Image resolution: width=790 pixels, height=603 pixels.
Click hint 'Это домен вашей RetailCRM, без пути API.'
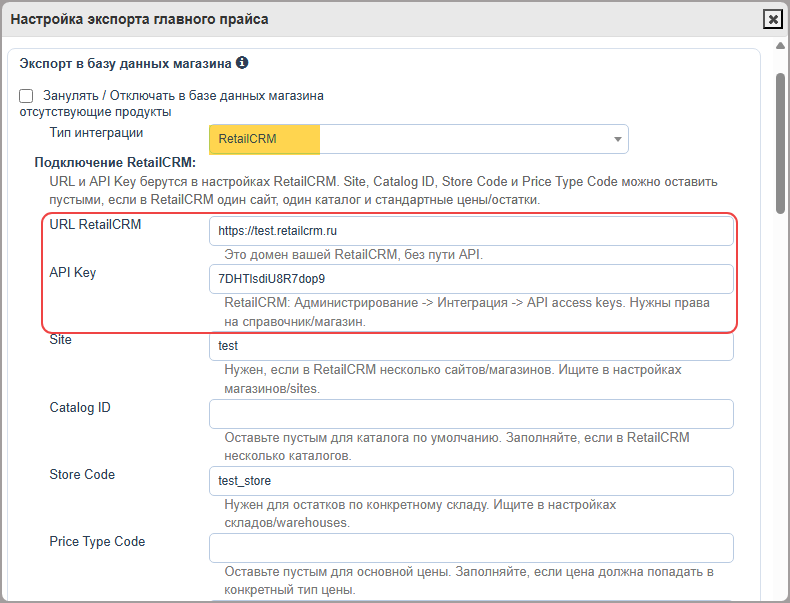coord(353,255)
